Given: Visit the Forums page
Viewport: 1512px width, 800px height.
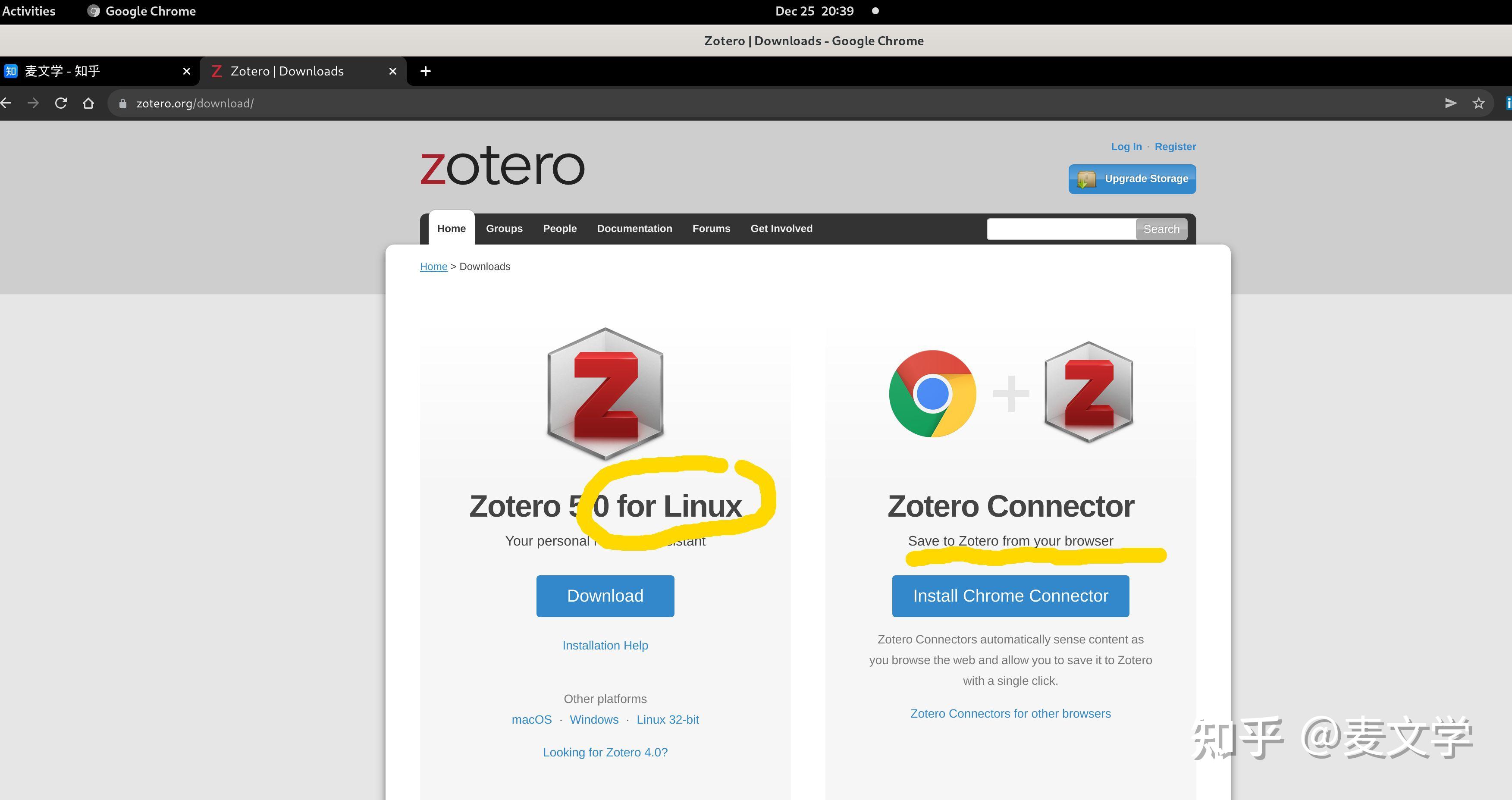Looking at the screenshot, I should [712, 228].
